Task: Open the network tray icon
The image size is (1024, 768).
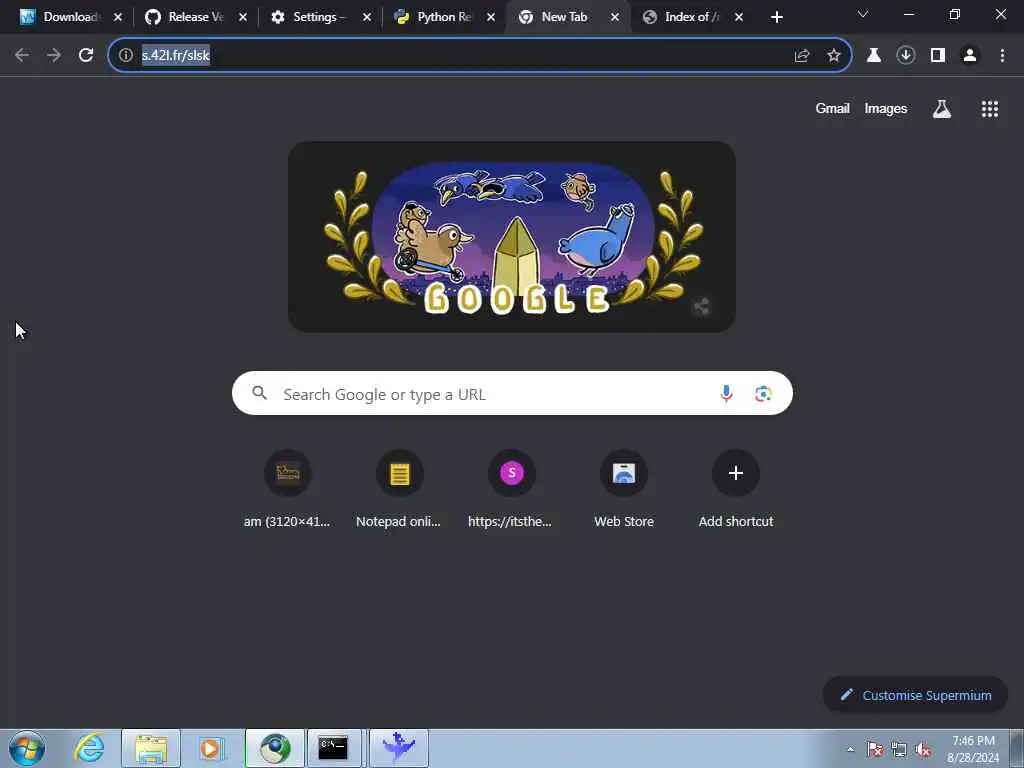Action: pyautogui.click(x=899, y=749)
